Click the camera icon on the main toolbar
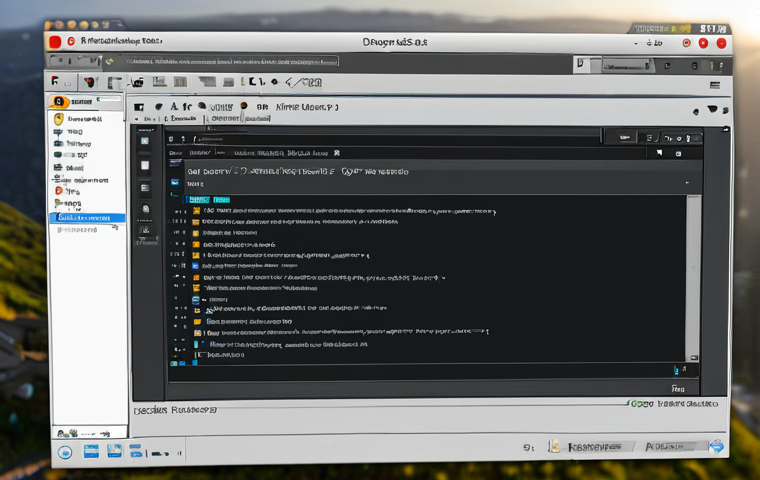 pyautogui.click(x=138, y=83)
